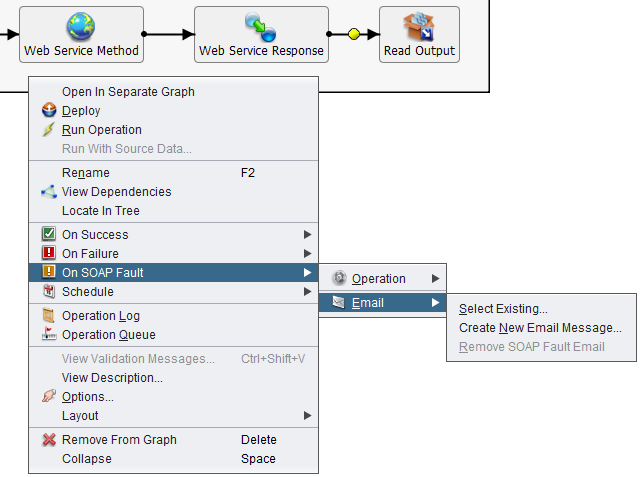Click the Remove From Graph red X icon

pyautogui.click(x=49, y=440)
